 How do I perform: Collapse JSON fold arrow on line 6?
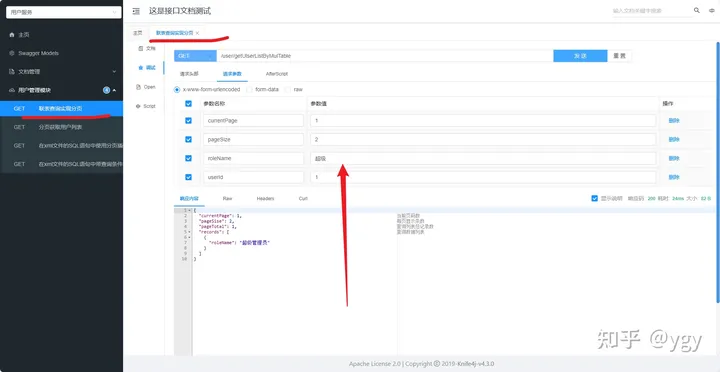tap(190, 237)
